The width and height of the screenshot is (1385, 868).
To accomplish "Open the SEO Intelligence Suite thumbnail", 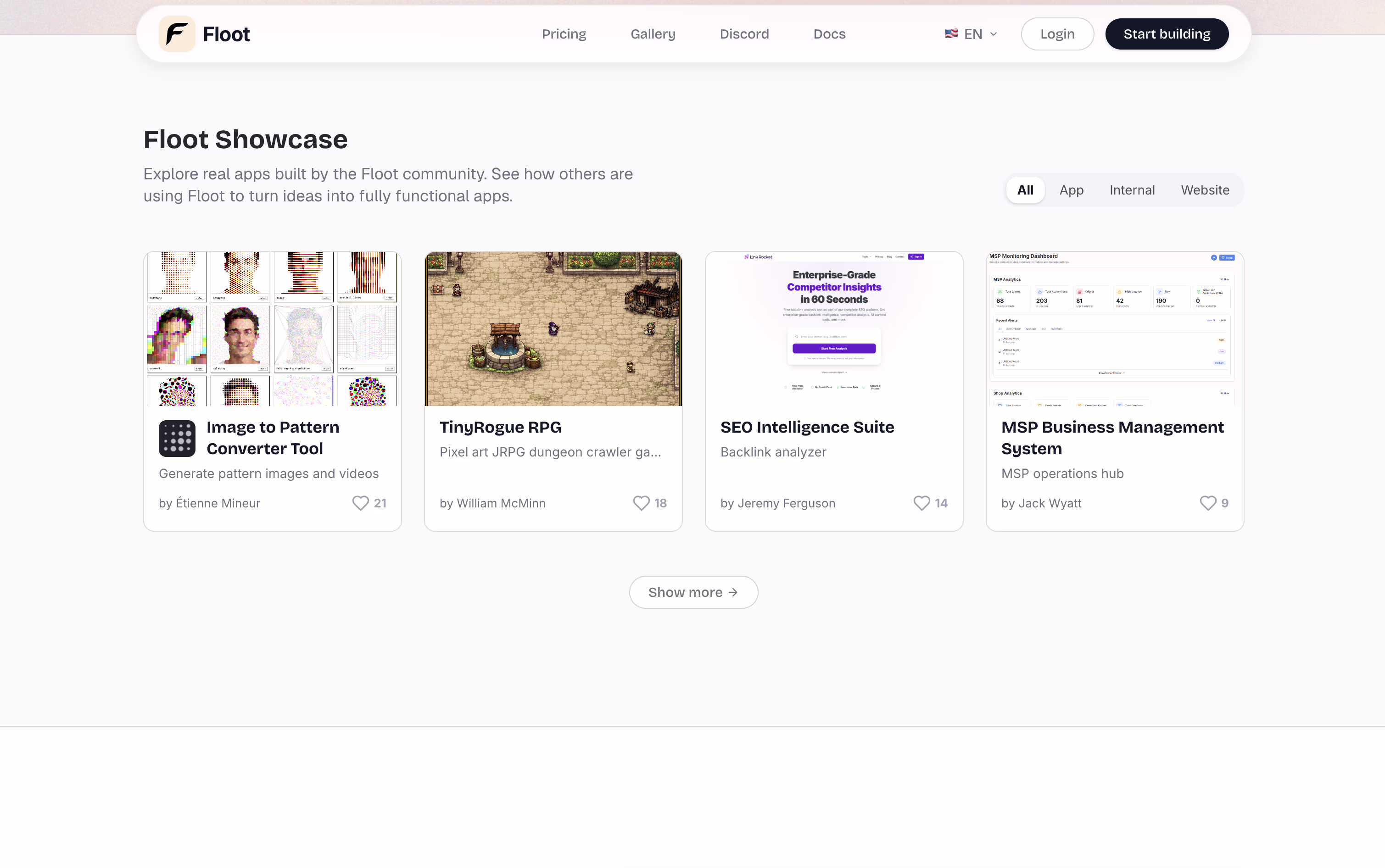I will (x=834, y=329).
